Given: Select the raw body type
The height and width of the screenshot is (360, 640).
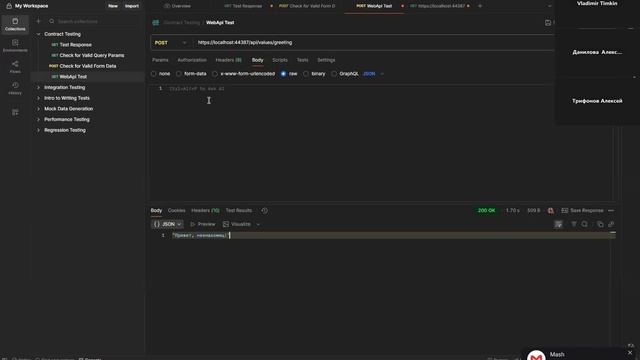Looking at the screenshot, I should point(283,74).
